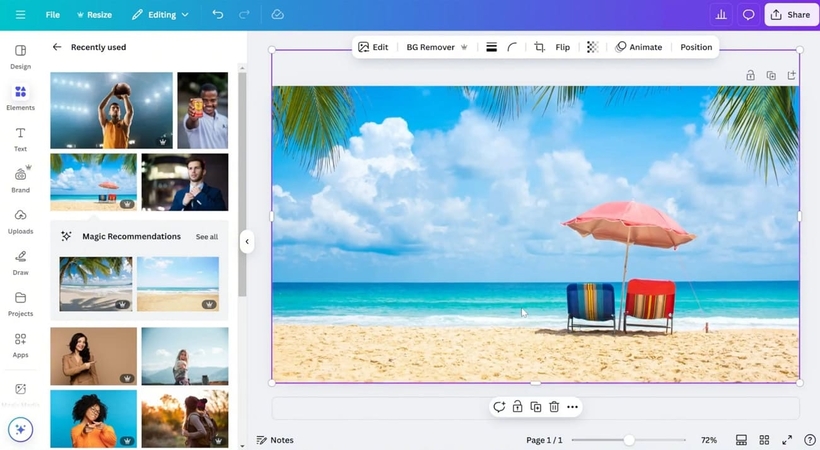Select the man in suit photo

185,182
